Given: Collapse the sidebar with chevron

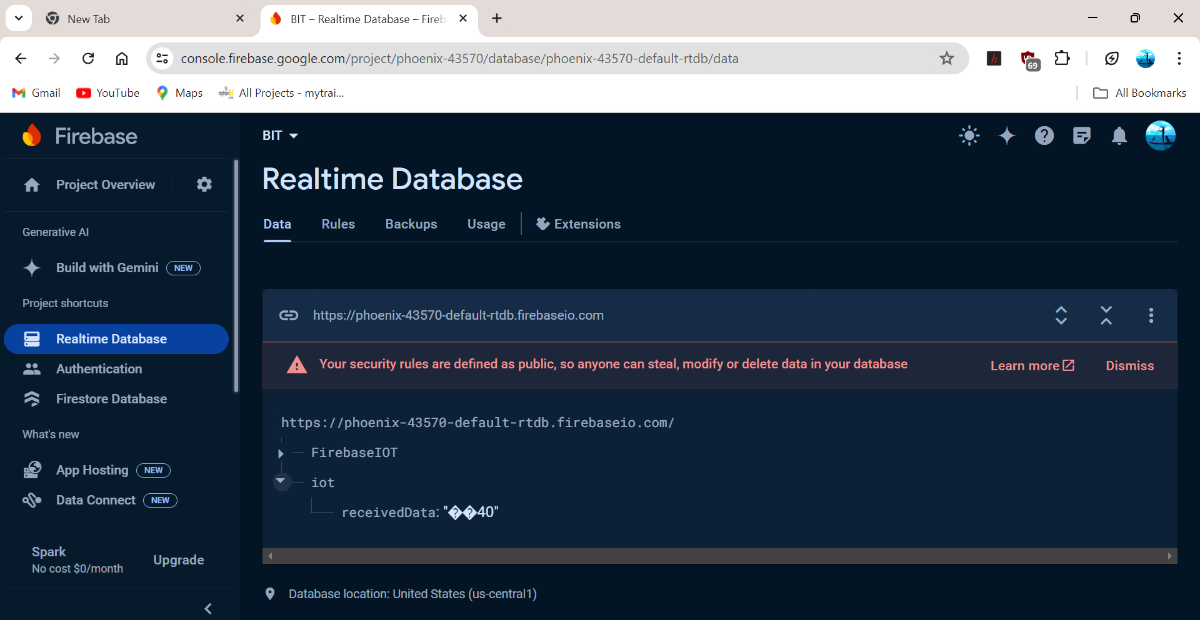Looking at the screenshot, I should coord(208,608).
